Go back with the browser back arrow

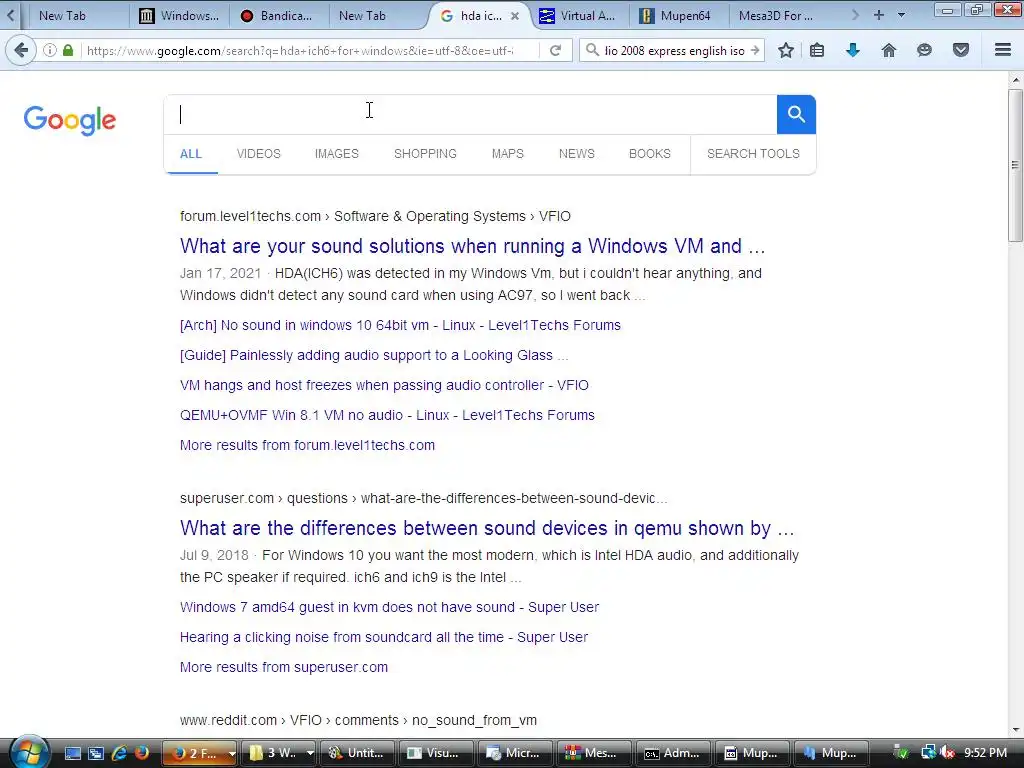[21, 50]
